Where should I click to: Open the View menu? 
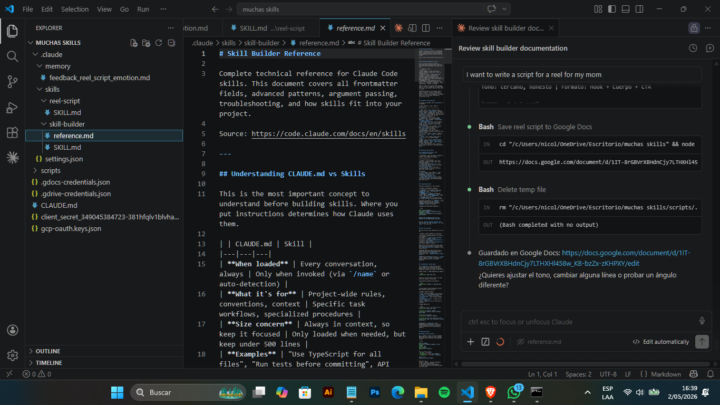[104, 9]
